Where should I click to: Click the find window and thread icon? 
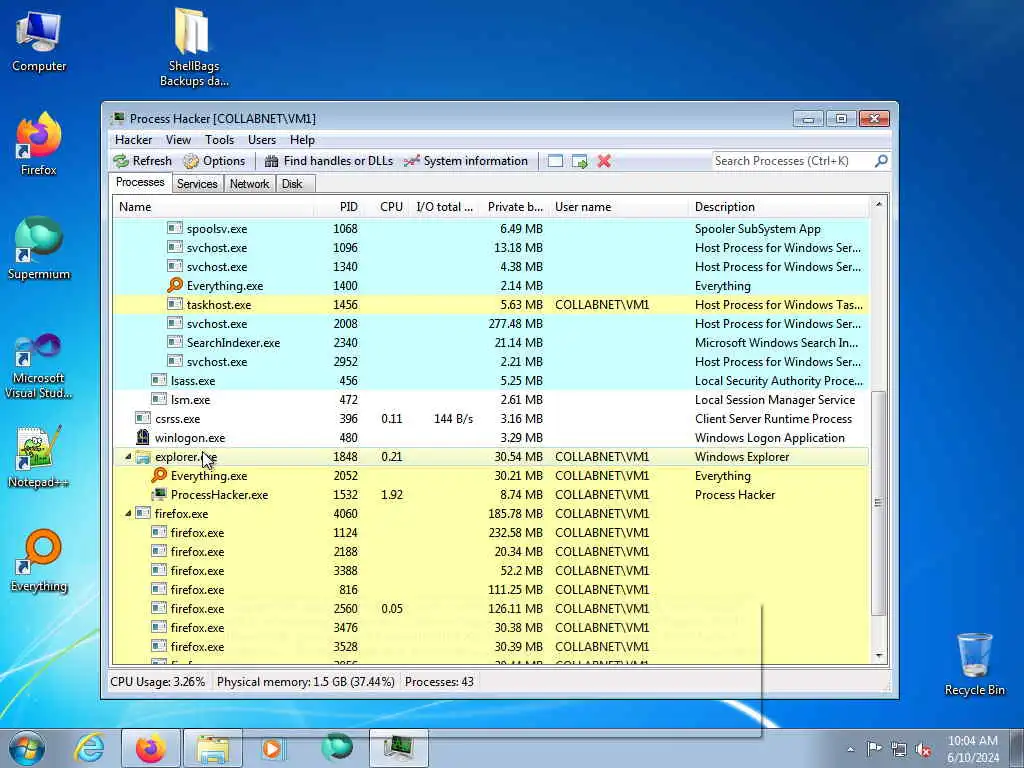579,161
